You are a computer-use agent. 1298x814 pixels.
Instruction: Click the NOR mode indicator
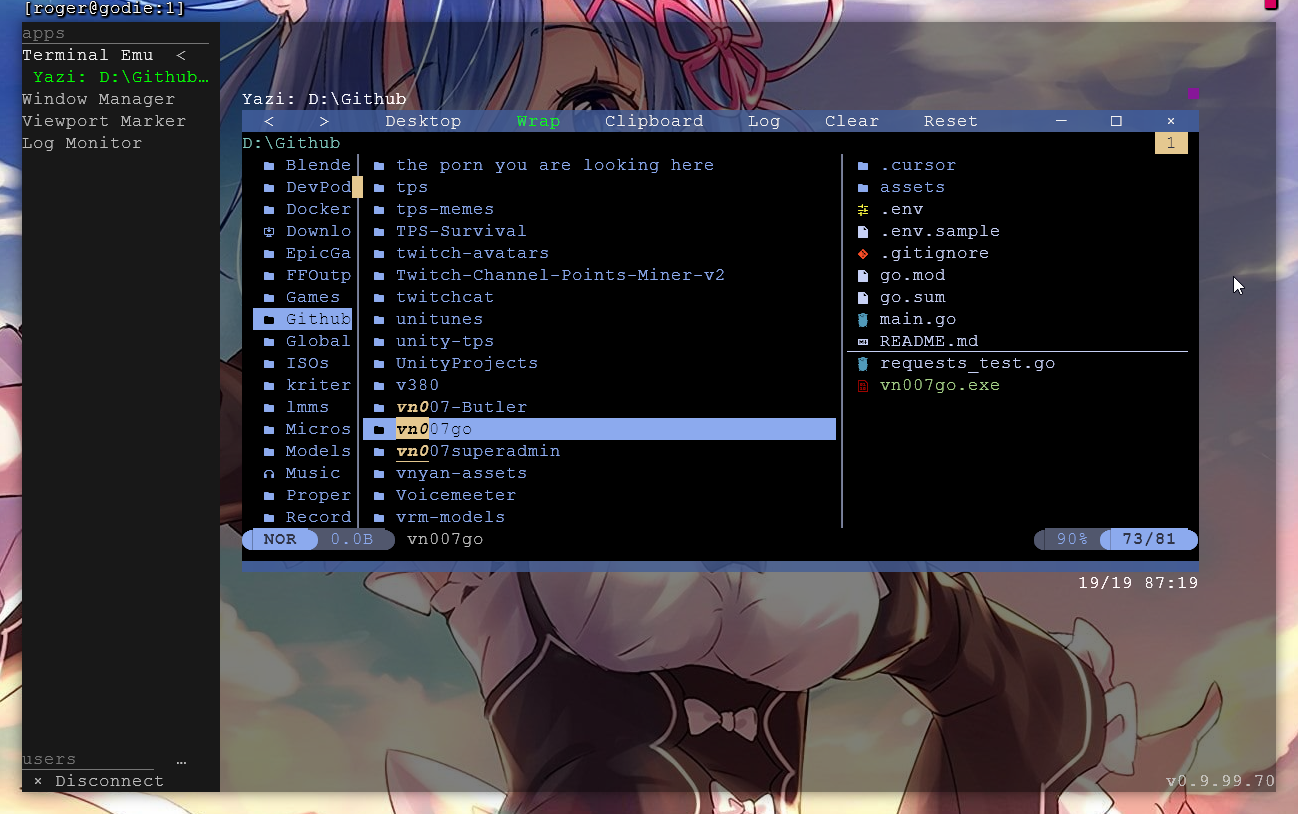280,539
